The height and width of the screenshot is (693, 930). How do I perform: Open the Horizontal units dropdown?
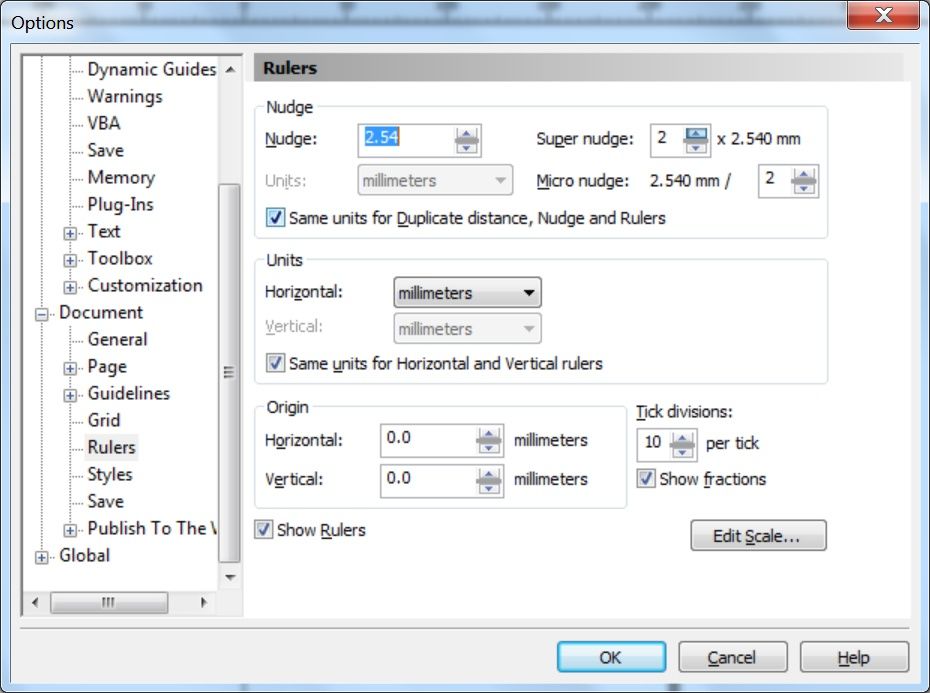(467, 293)
